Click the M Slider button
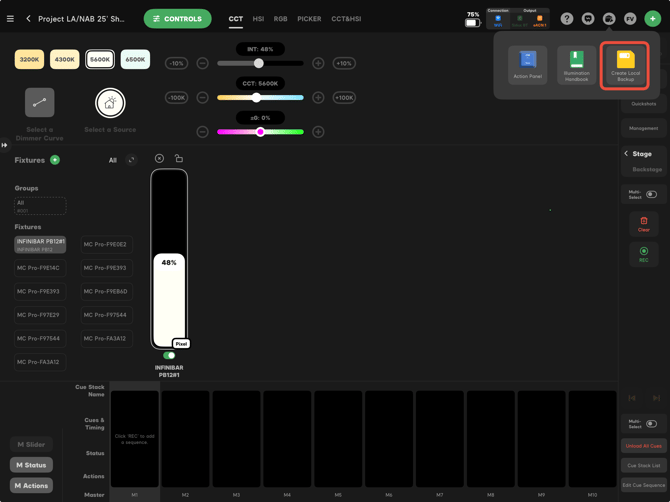This screenshot has width=670, height=502. click(31, 444)
